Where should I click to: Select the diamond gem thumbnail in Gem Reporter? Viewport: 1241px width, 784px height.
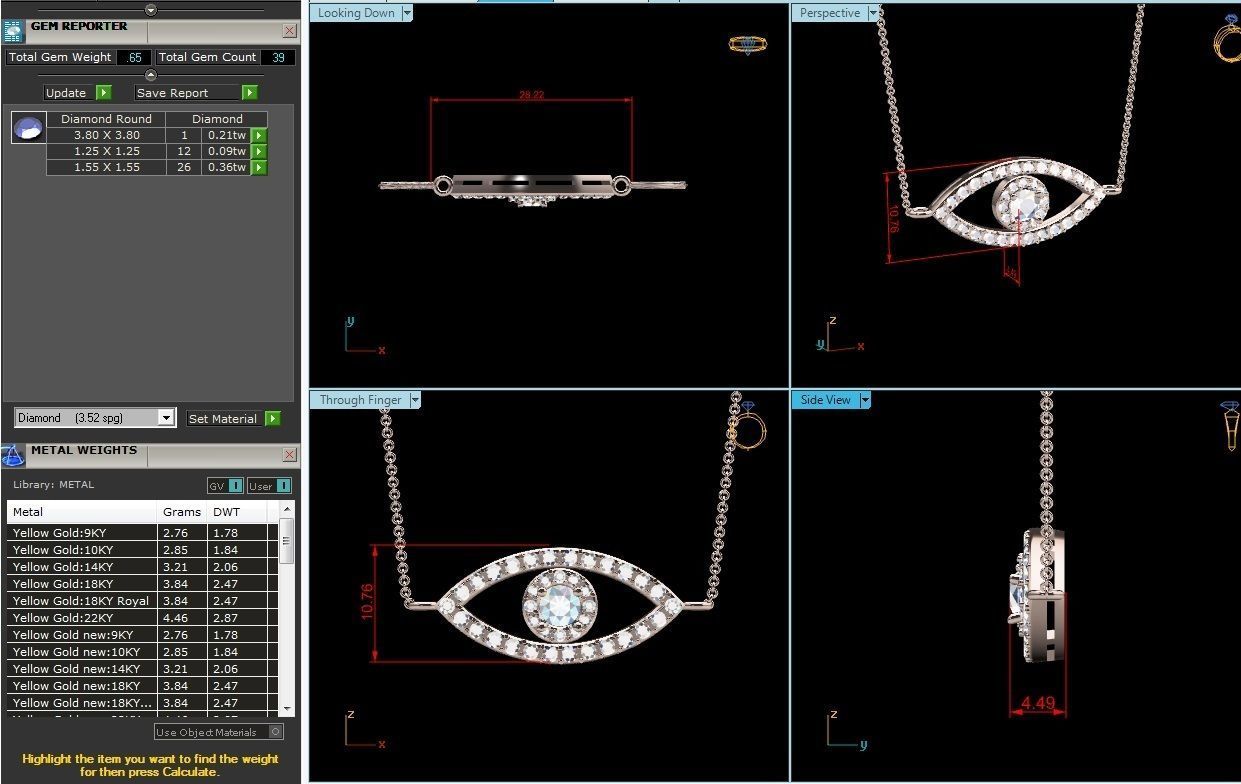coord(28,128)
